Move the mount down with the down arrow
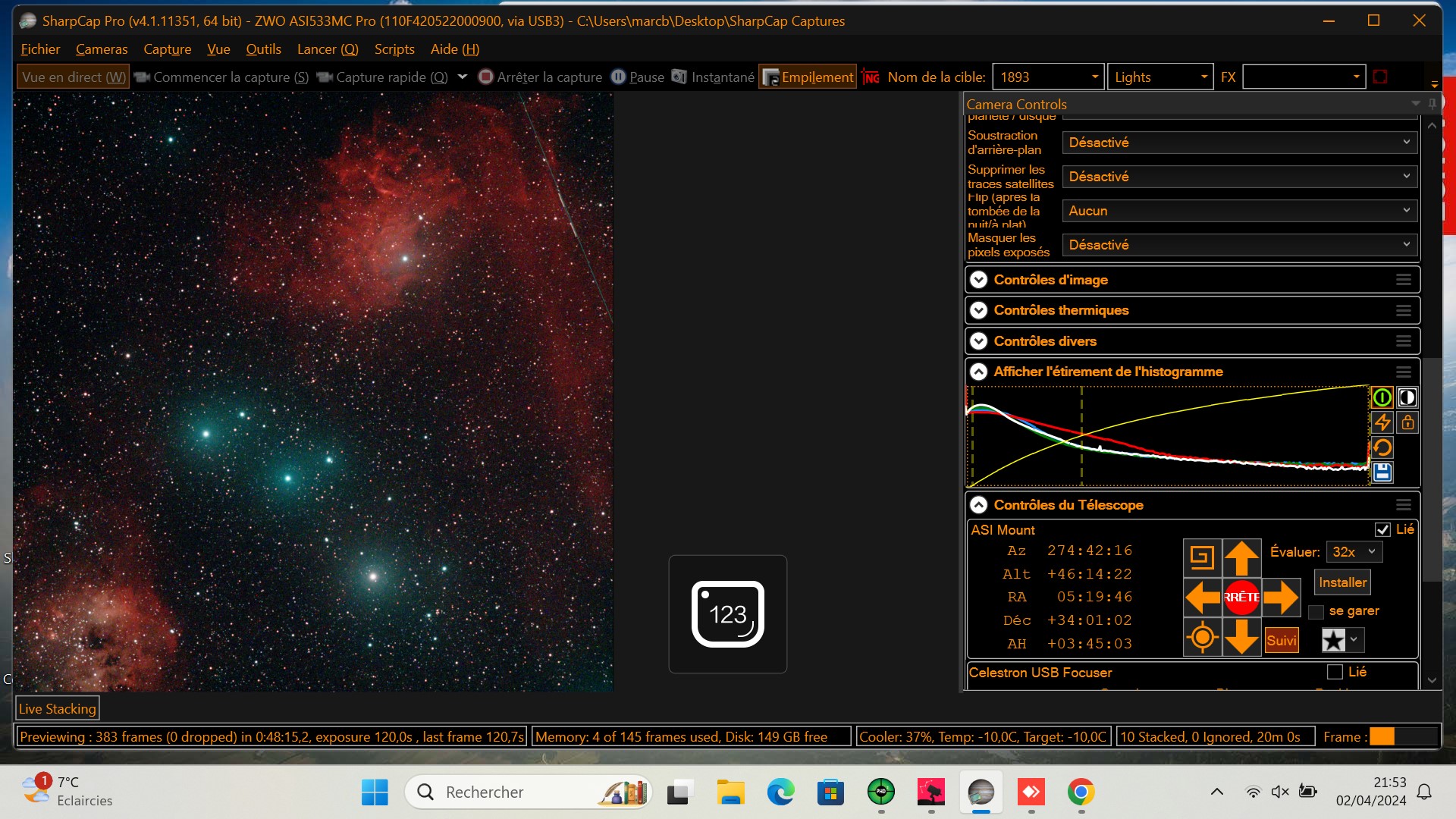 (x=1241, y=637)
